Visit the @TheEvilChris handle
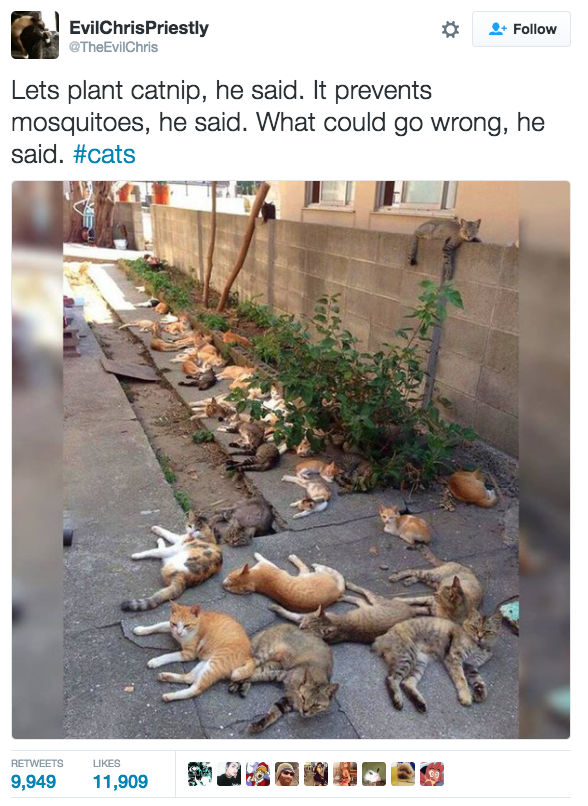 pos(113,47)
